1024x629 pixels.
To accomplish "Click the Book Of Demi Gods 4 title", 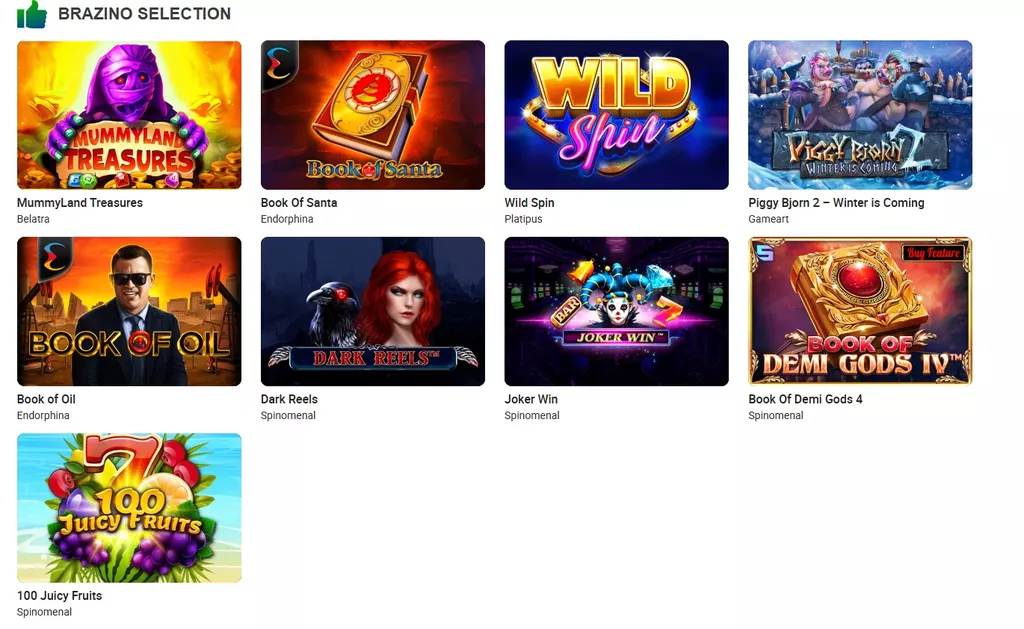I will click(x=805, y=399).
